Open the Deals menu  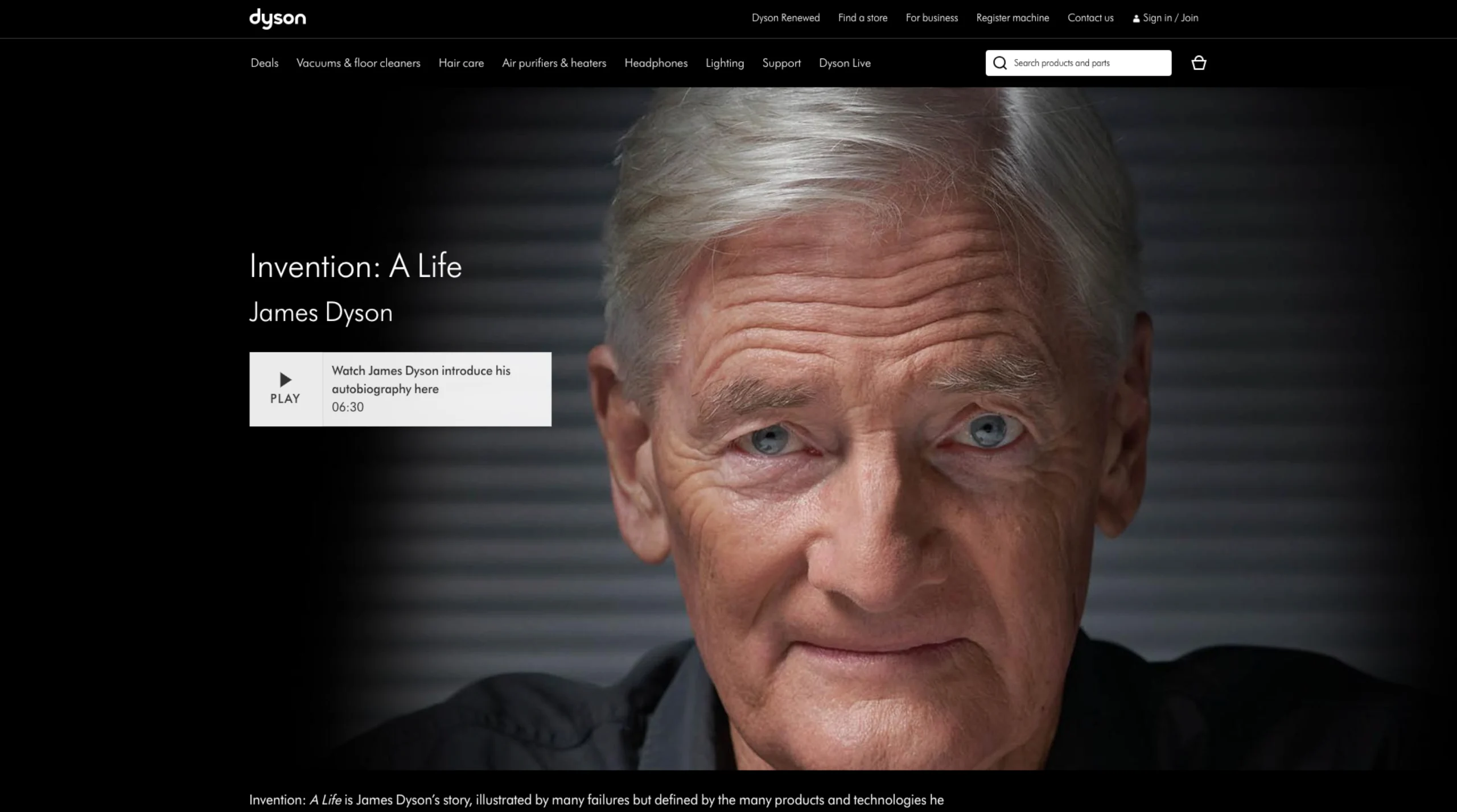click(265, 63)
